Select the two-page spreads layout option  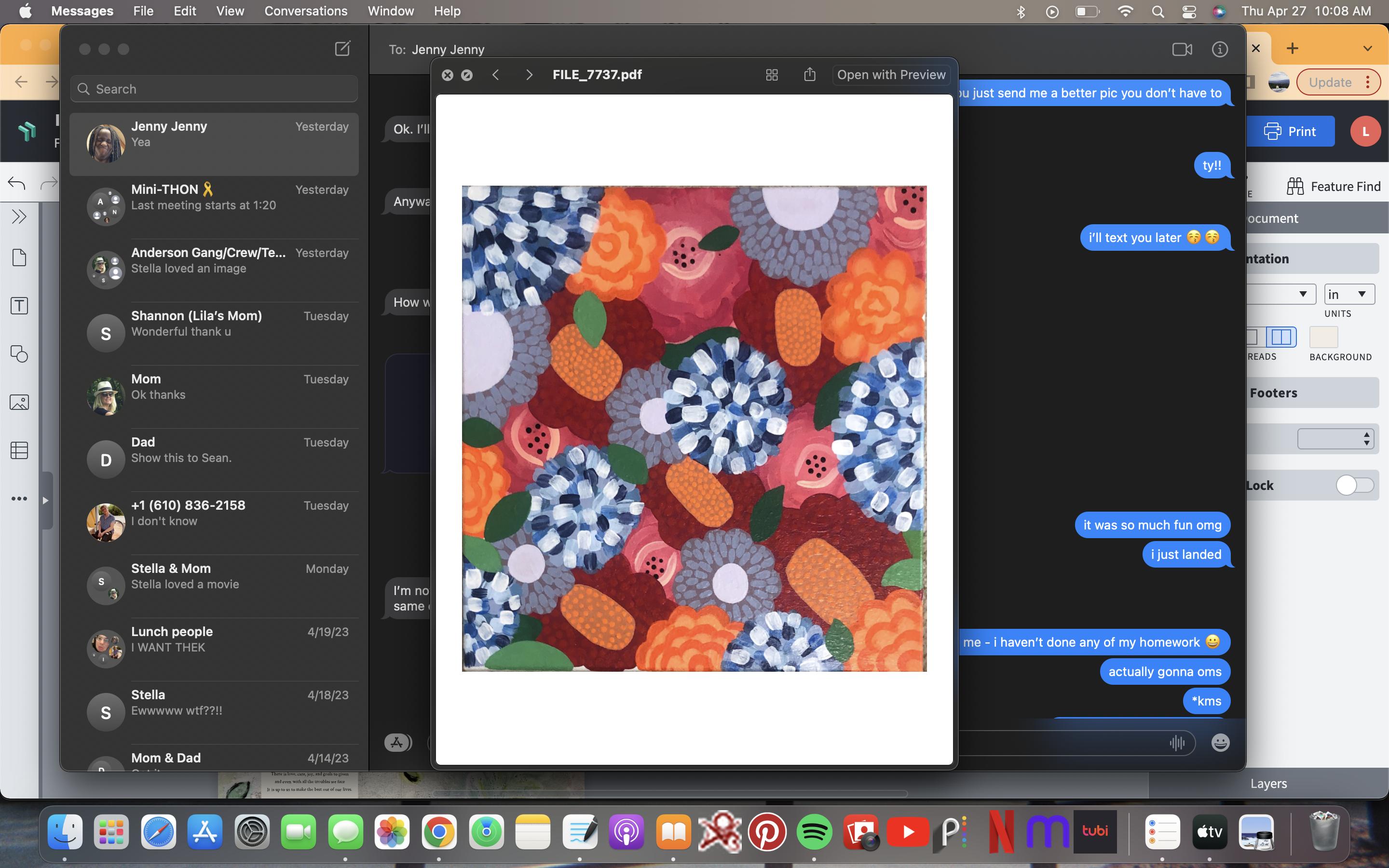[x=1281, y=337]
